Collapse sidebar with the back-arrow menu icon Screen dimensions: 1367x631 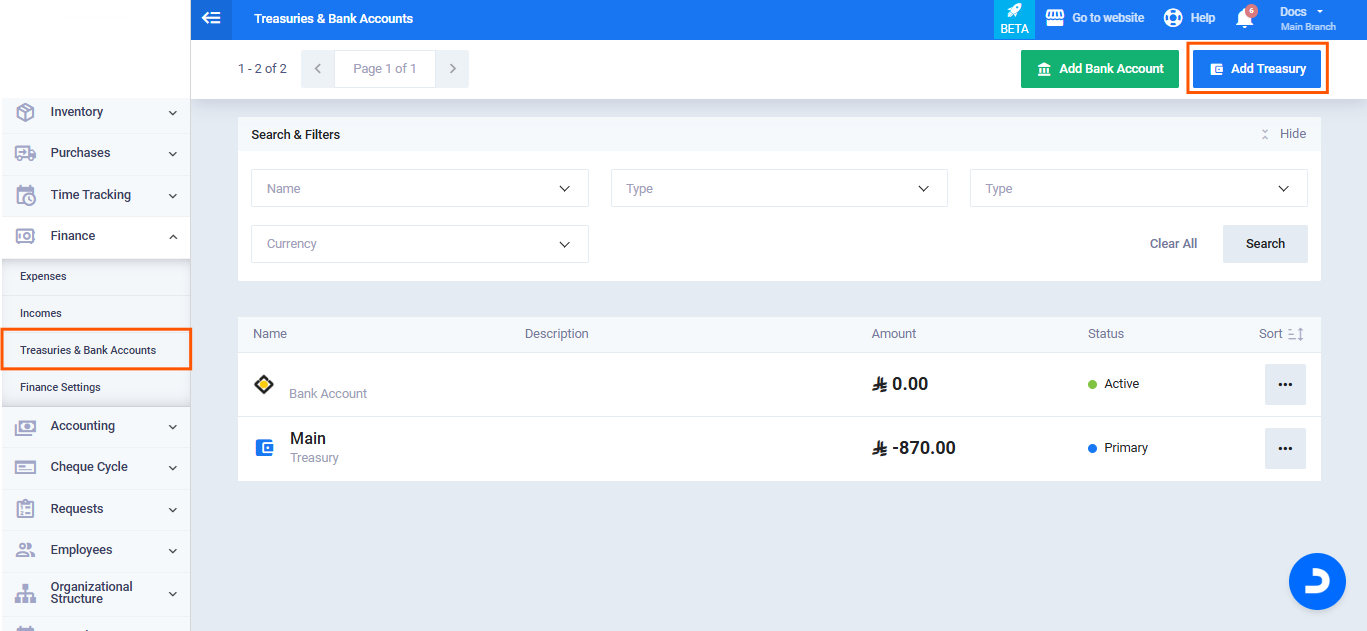(x=211, y=18)
